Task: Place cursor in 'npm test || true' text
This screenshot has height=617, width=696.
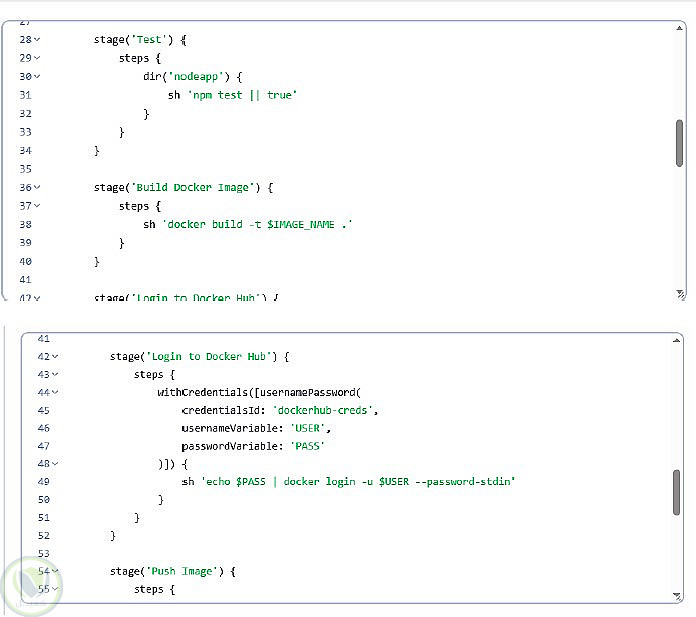Action: tap(242, 95)
